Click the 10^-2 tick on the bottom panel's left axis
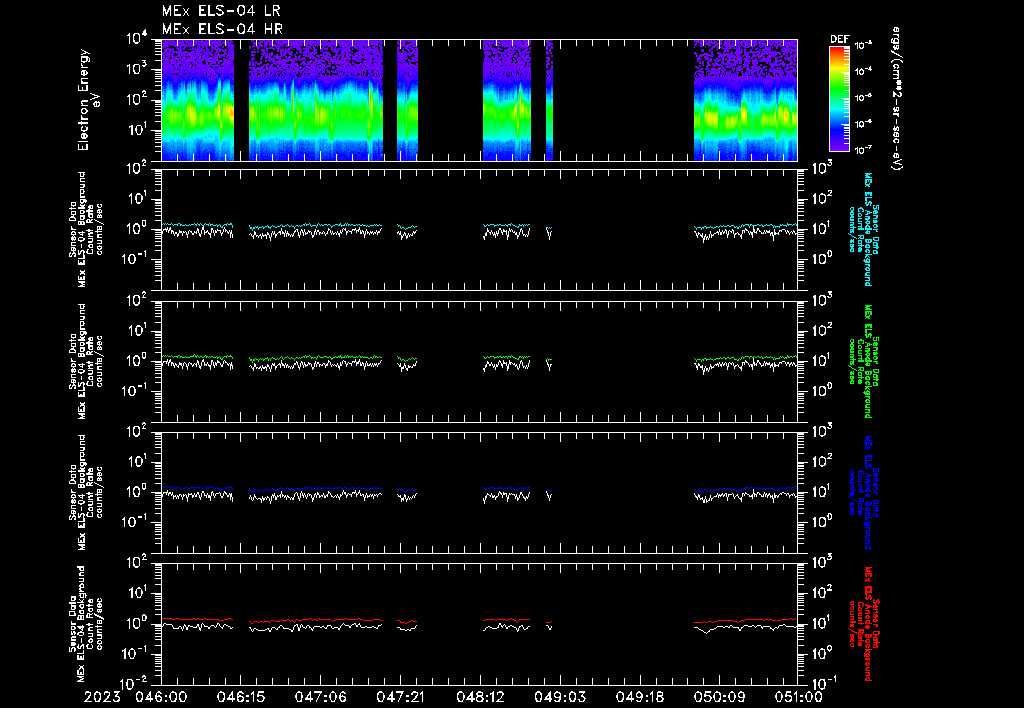1024x708 pixels. 134,683
